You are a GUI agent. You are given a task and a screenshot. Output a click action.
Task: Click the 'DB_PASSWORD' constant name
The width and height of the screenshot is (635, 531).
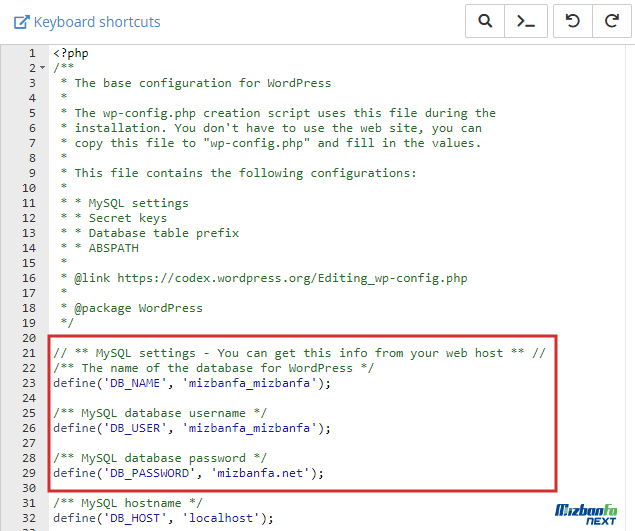pyautogui.click(x=142, y=473)
